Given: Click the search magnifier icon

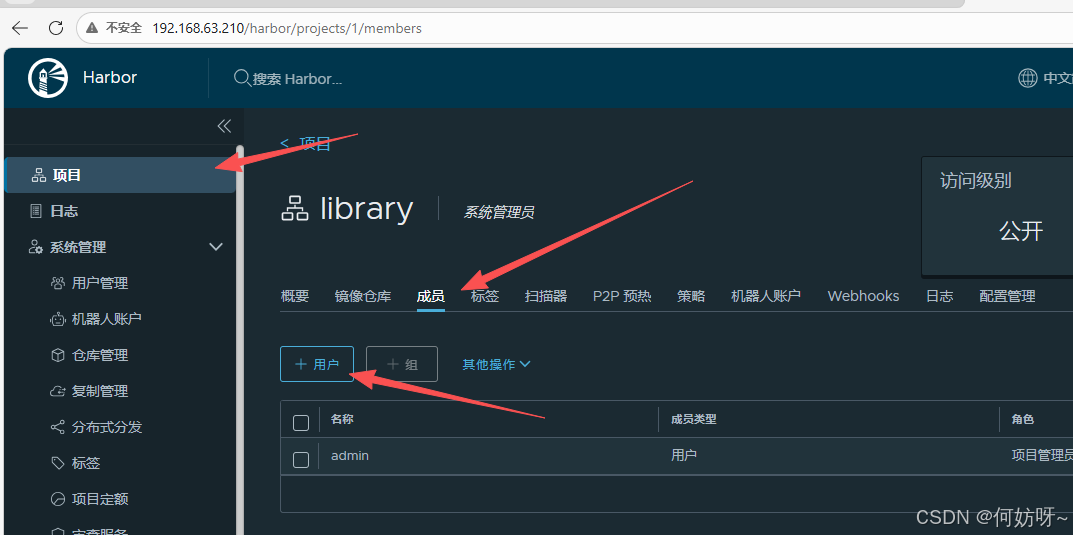Looking at the screenshot, I should 242,78.
